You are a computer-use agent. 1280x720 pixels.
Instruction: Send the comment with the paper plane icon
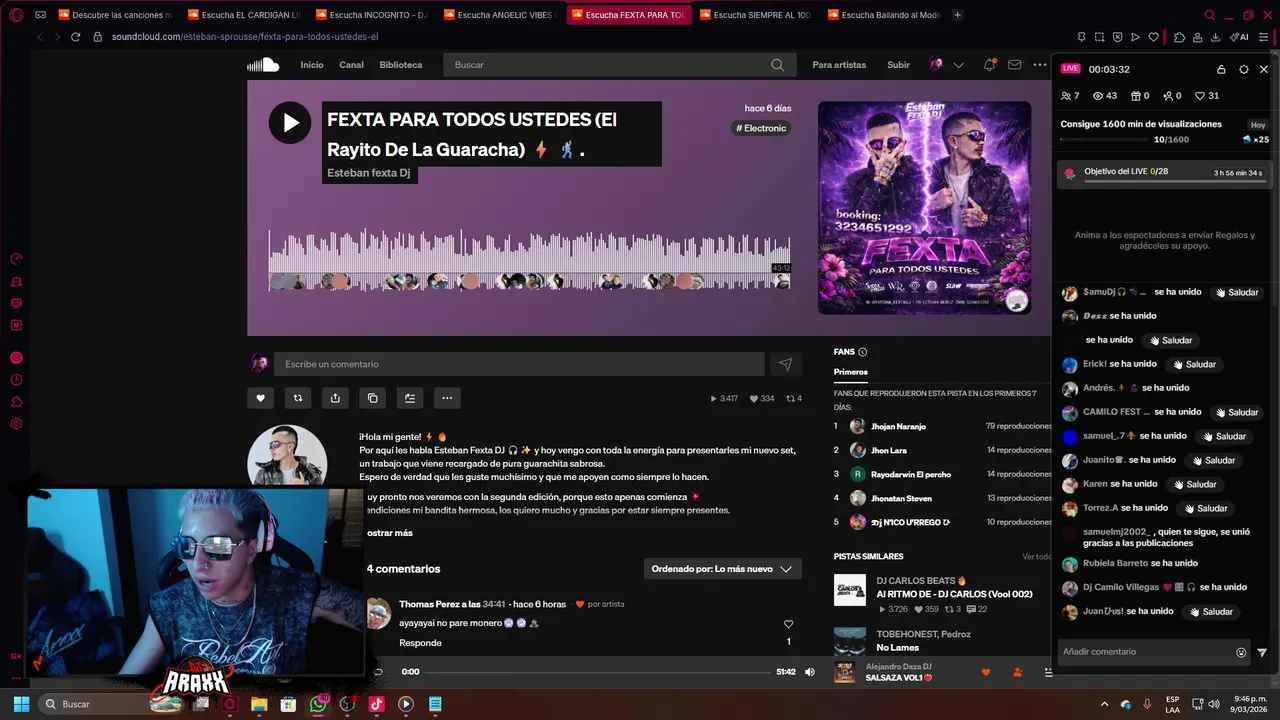point(785,364)
